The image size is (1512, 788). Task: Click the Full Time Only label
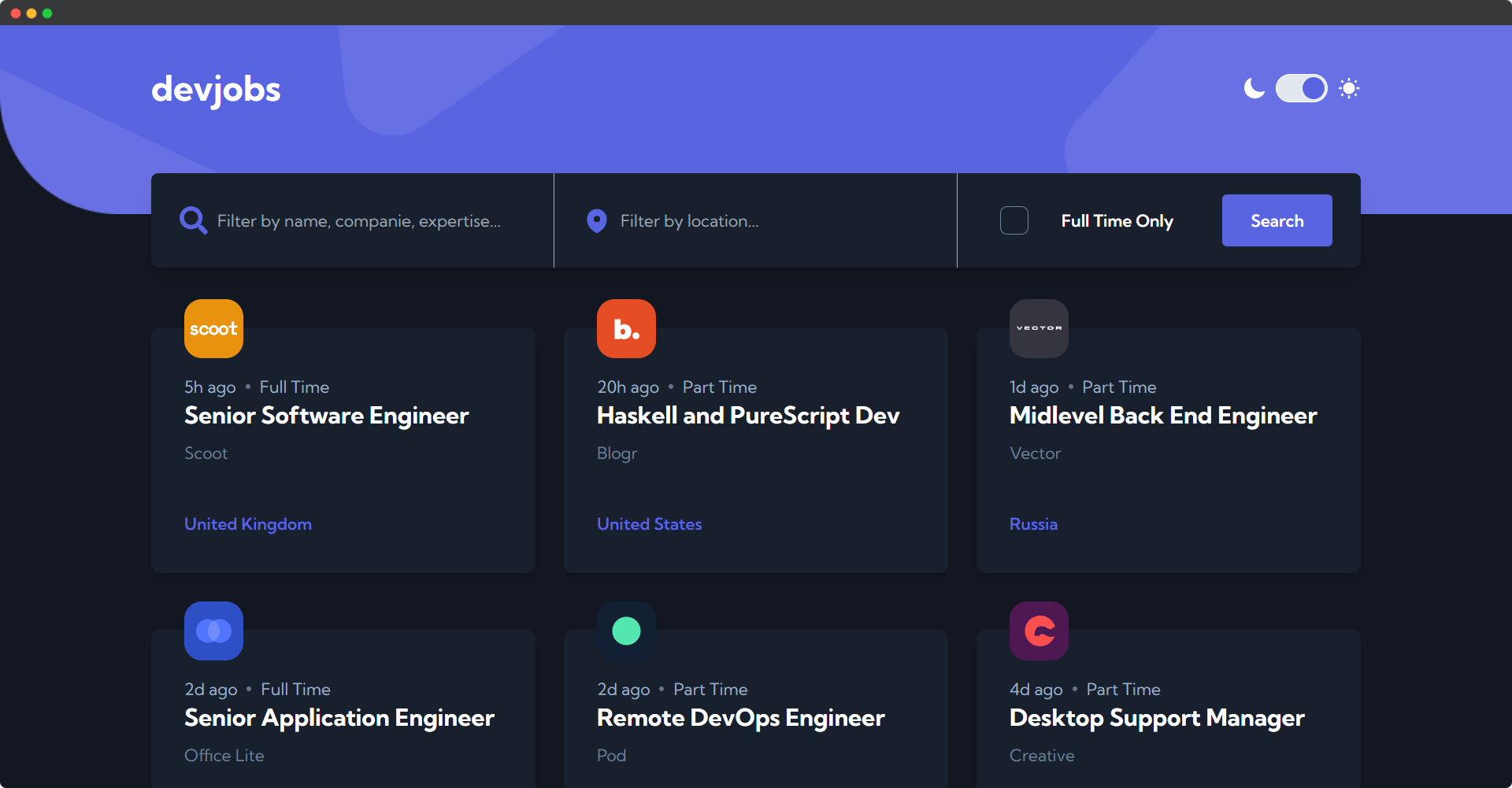[x=1117, y=221]
